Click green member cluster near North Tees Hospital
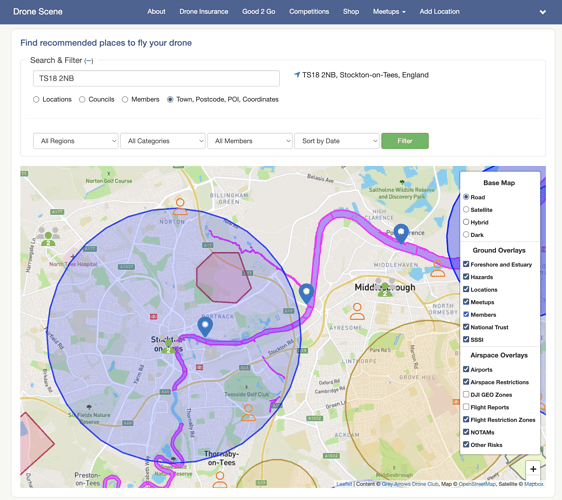 point(48,236)
